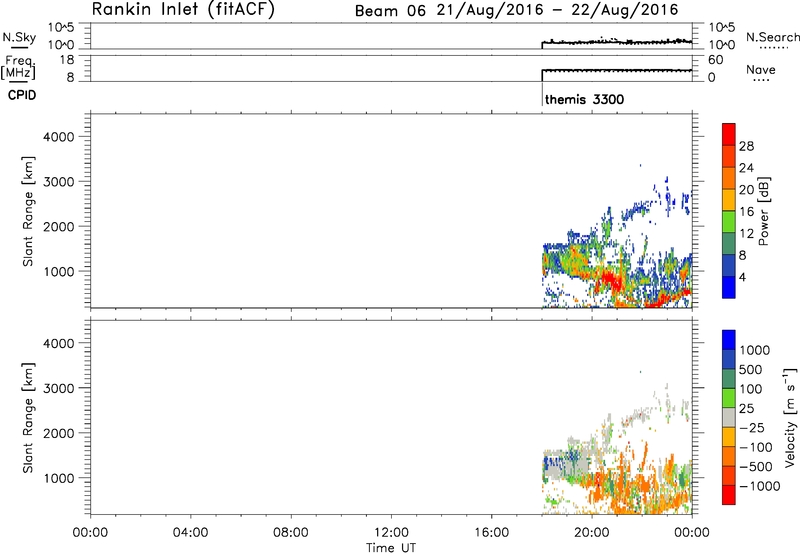Click the '16:00' time axis tick label

(492, 533)
